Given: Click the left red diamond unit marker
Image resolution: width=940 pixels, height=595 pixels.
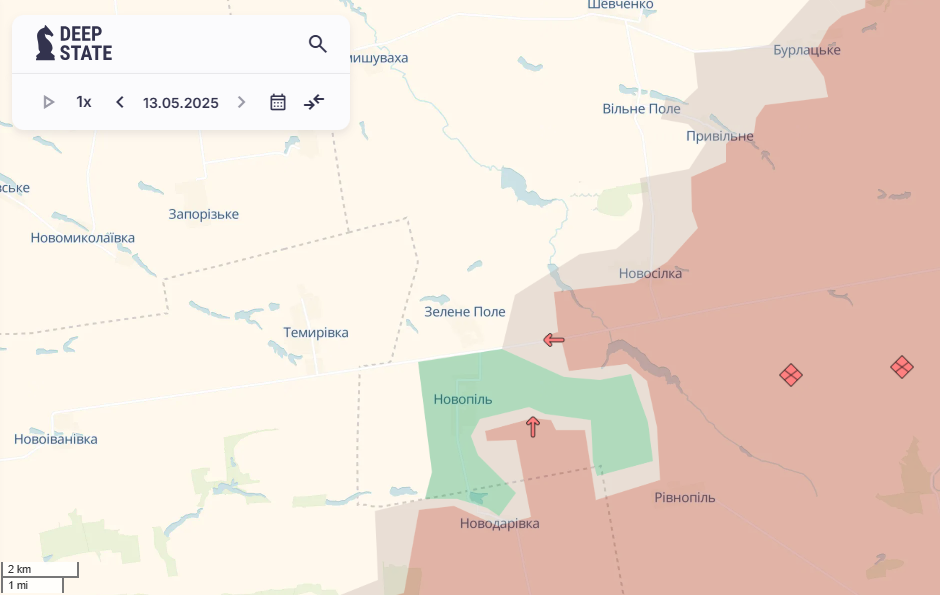Looking at the screenshot, I should [791, 375].
